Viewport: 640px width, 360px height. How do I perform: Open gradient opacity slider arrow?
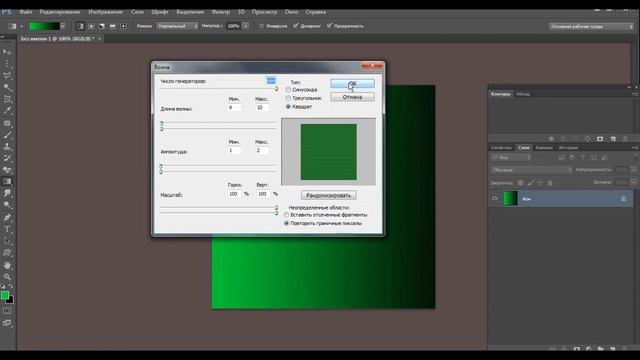246,26
